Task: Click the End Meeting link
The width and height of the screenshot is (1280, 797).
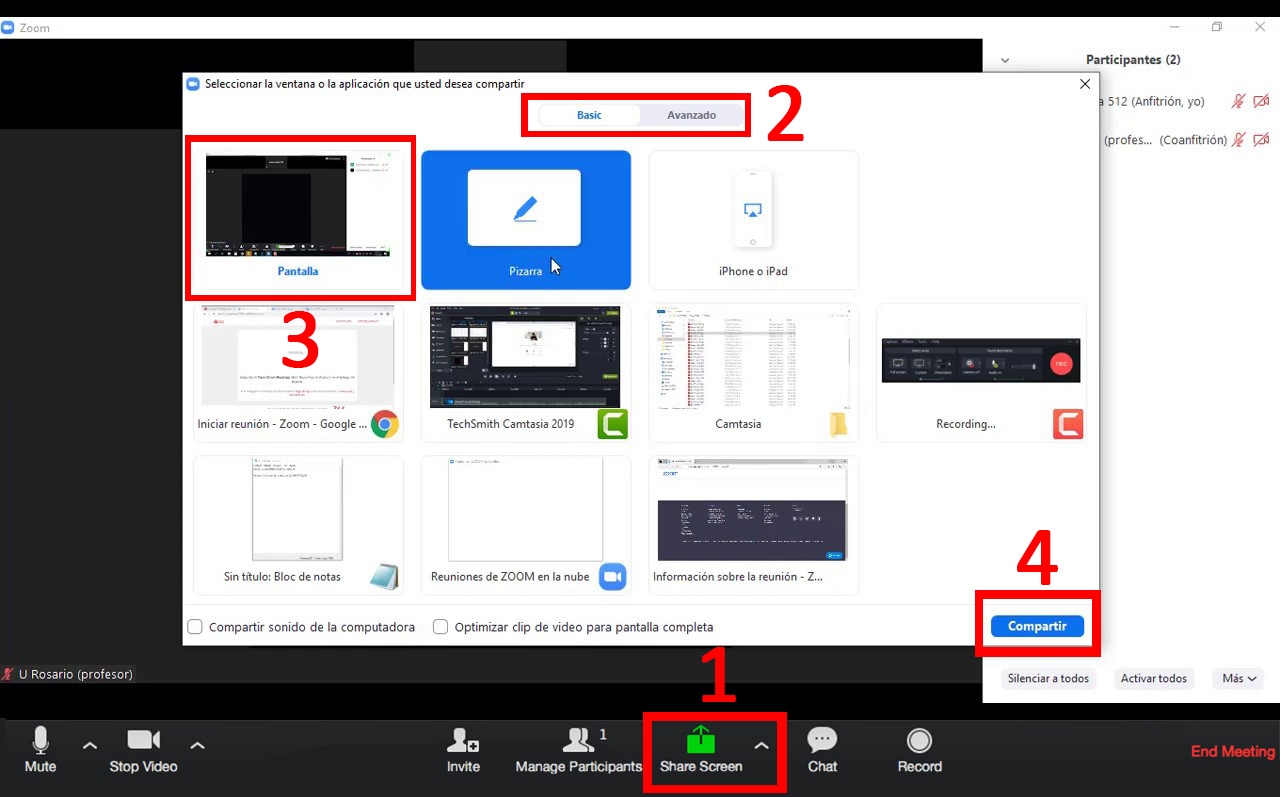Action: [1233, 751]
